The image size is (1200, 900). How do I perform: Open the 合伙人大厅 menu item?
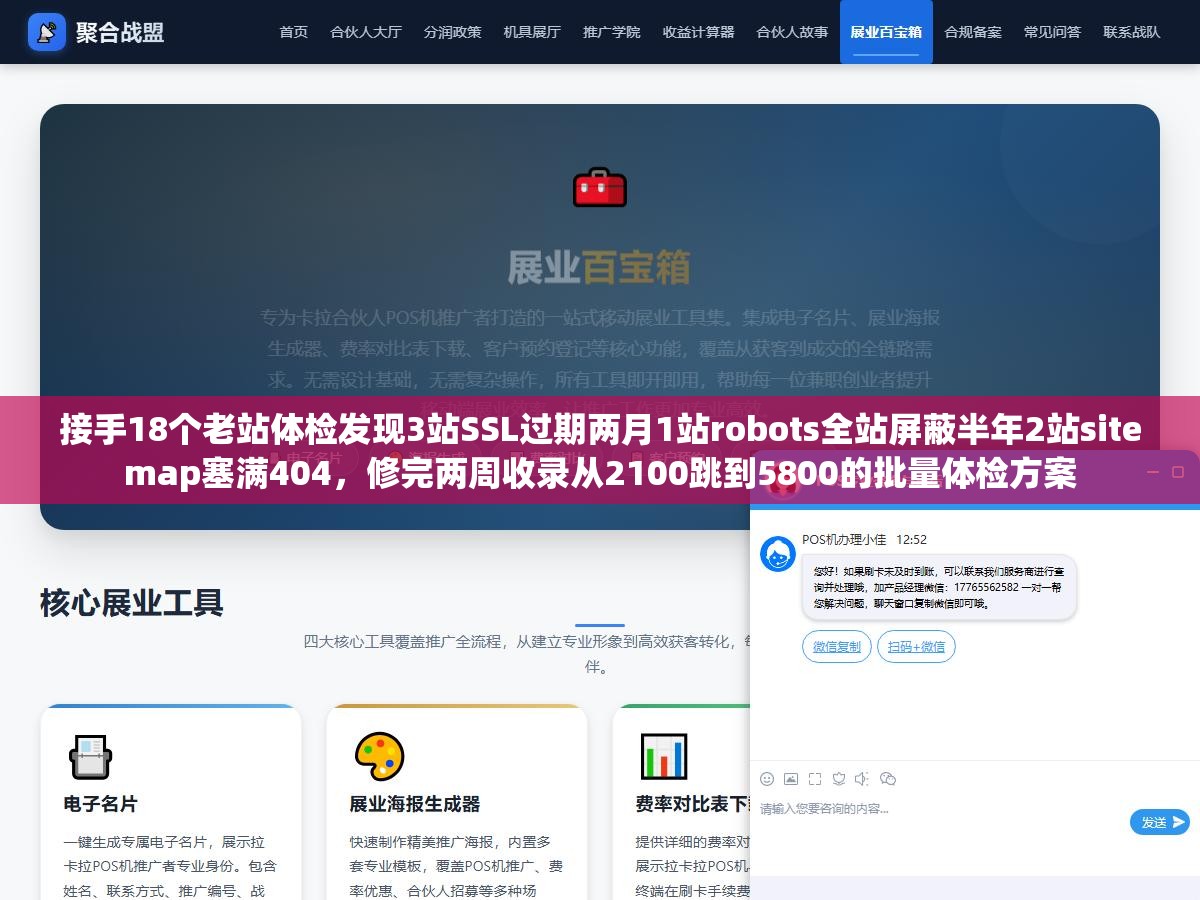(366, 32)
